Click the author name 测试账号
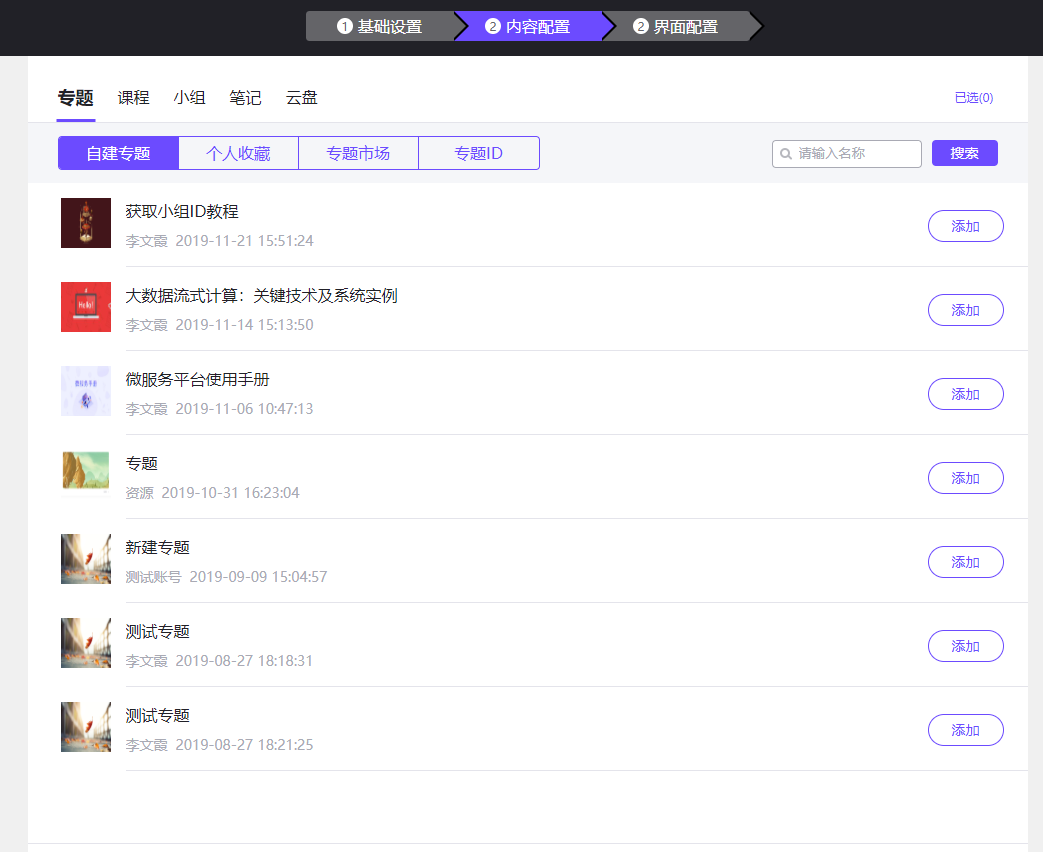This screenshot has height=852, width=1043. 153,577
